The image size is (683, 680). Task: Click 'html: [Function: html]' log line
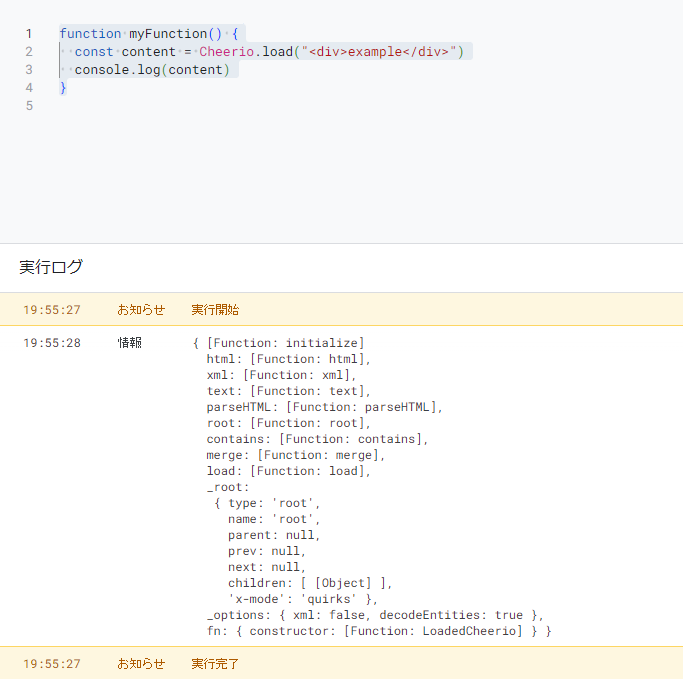(x=288, y=359)
